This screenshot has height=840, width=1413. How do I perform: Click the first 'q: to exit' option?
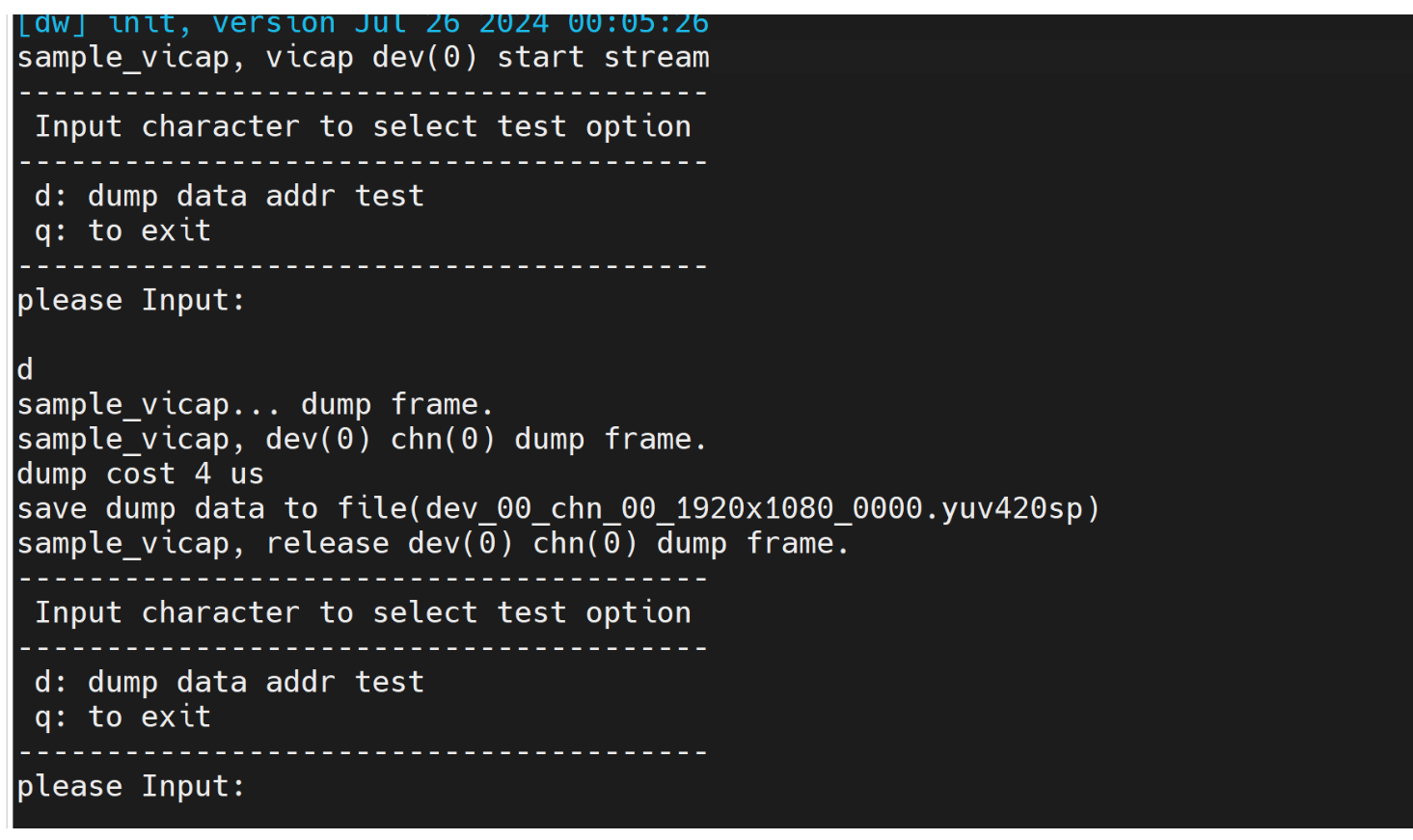(x=122, y=231)
